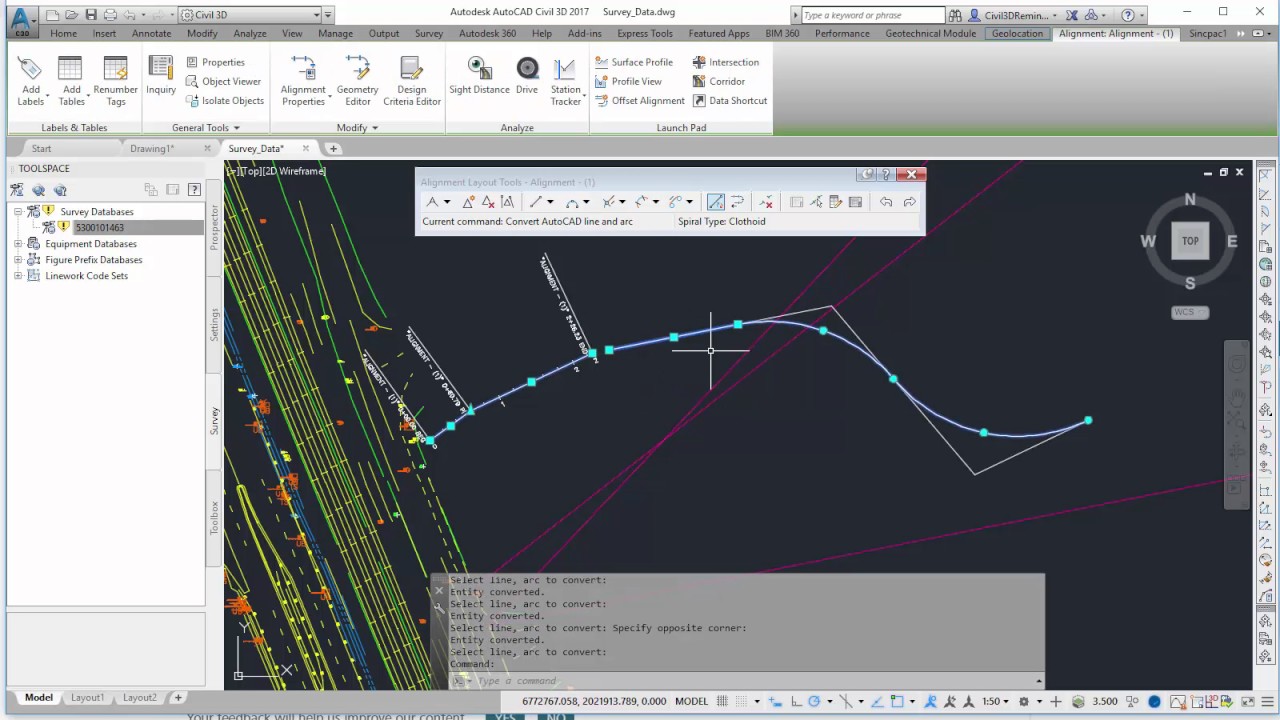Click Surface Profile in Launch Pad
This screenshot has width=1280, height=720.
pyautogui.click(x=634, y=62)
